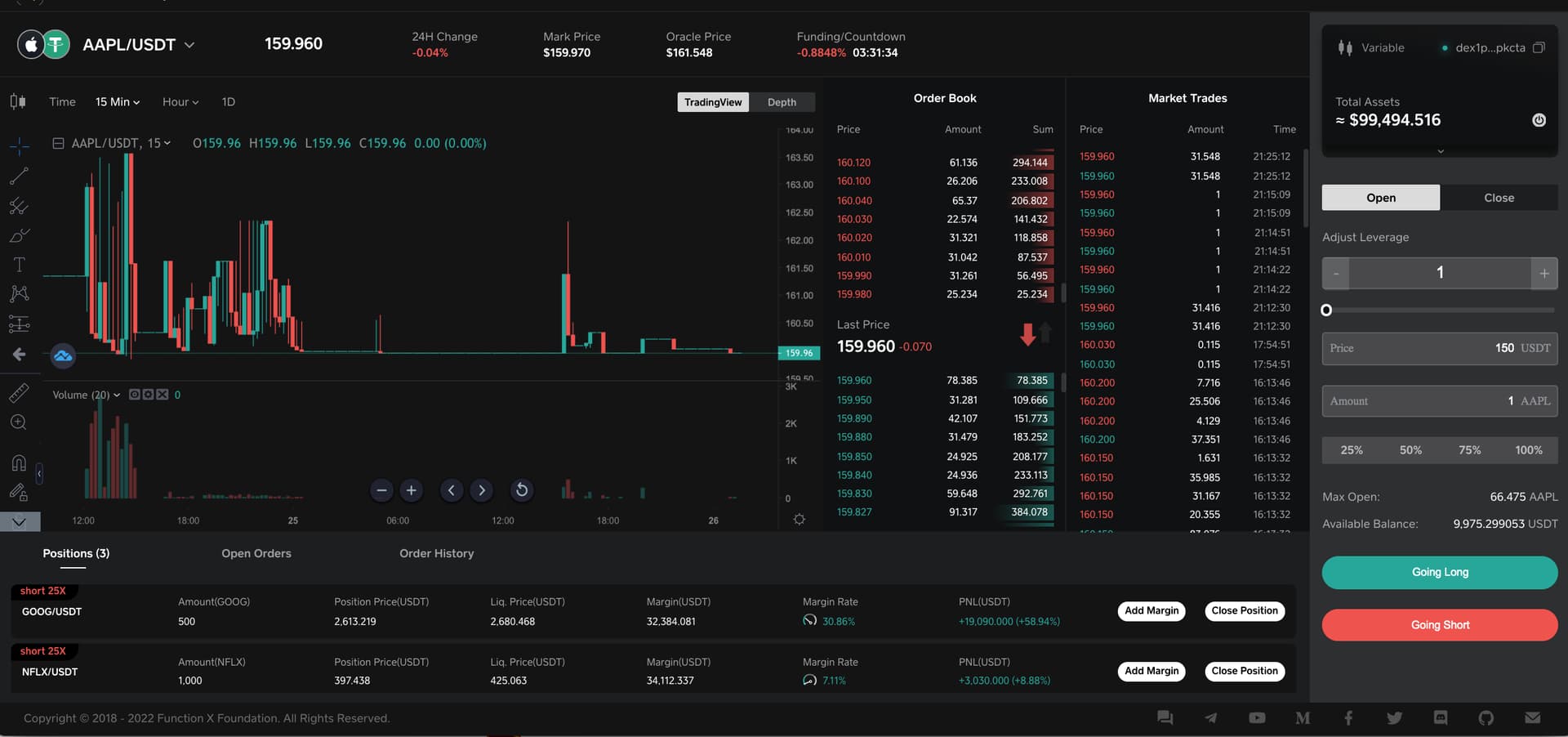Image resolution: width=1568 pixels, height=737 pixels.
Task: Open the Open Orders tab
Action: [x=256, y=553]
